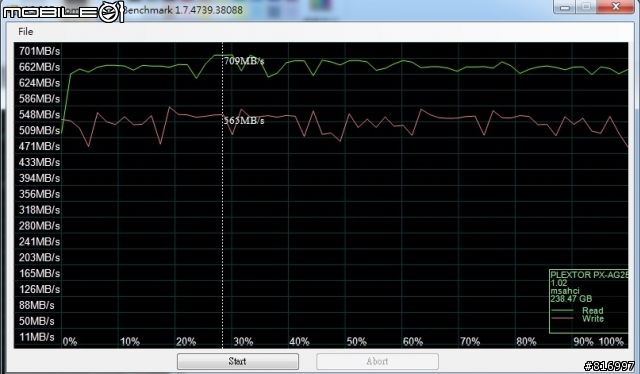
Task: Click the 90% x-axis label
Action: (x=583, y=342)
